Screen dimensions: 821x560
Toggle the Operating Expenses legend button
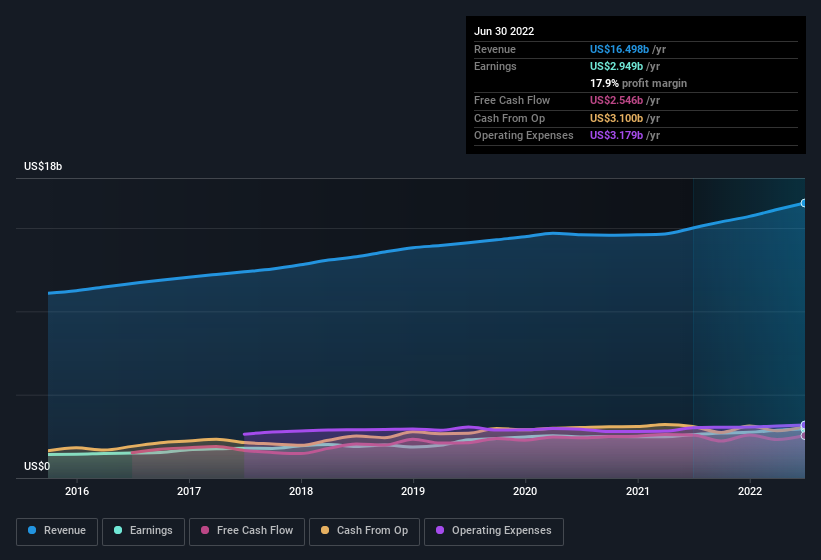pos(494,532)
